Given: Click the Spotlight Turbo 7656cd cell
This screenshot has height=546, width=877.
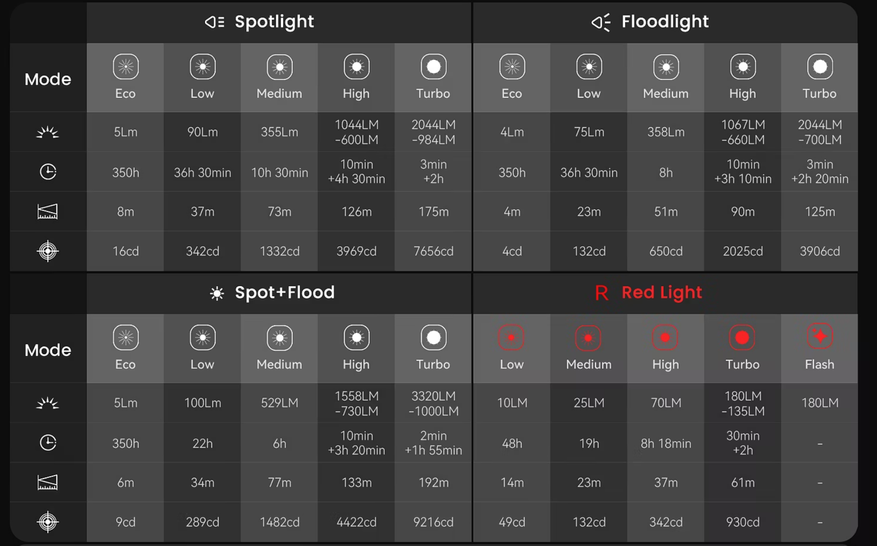Looking at the screenshot, I should 433,251.
